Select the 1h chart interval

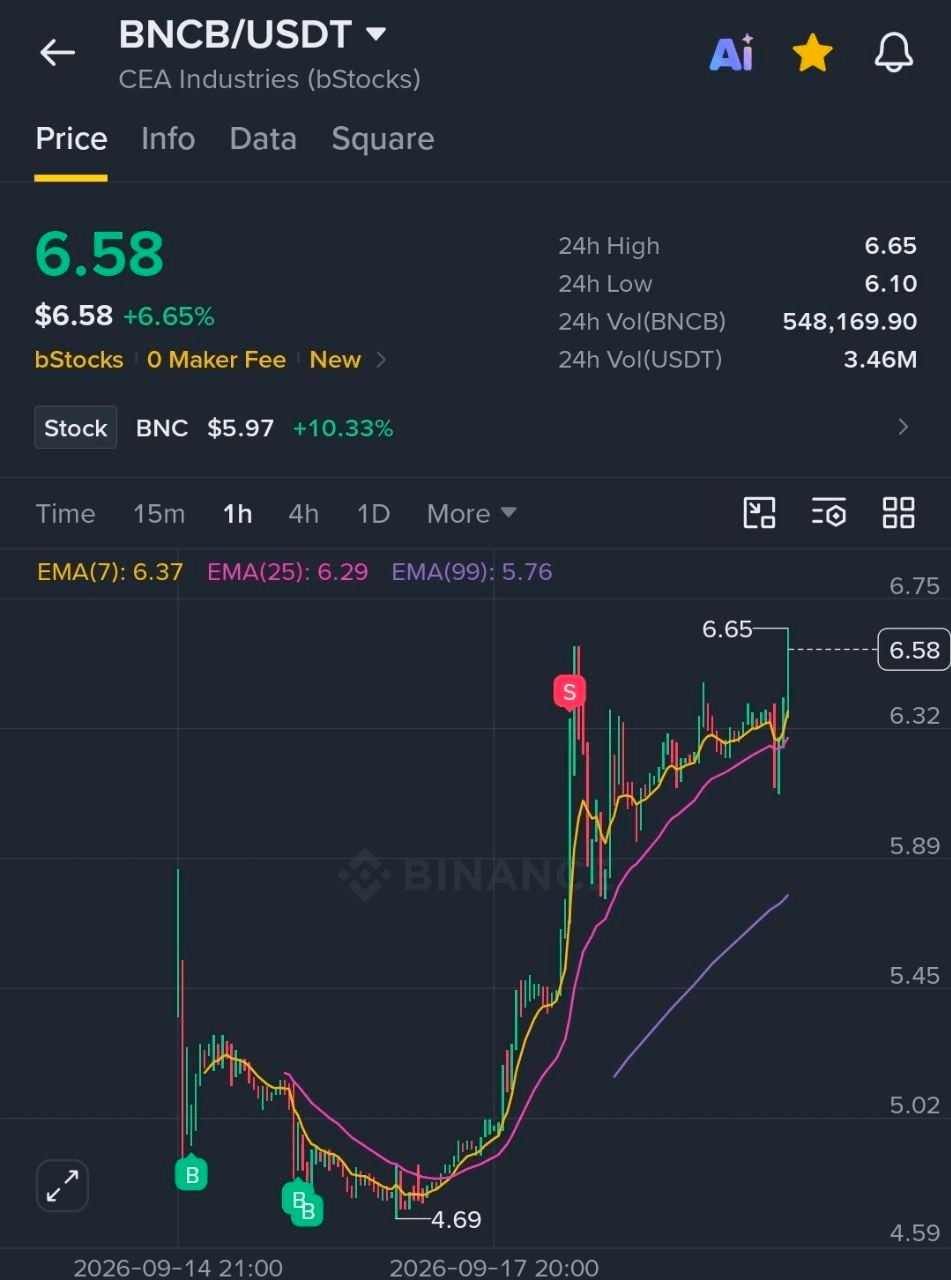pos(237,514)
